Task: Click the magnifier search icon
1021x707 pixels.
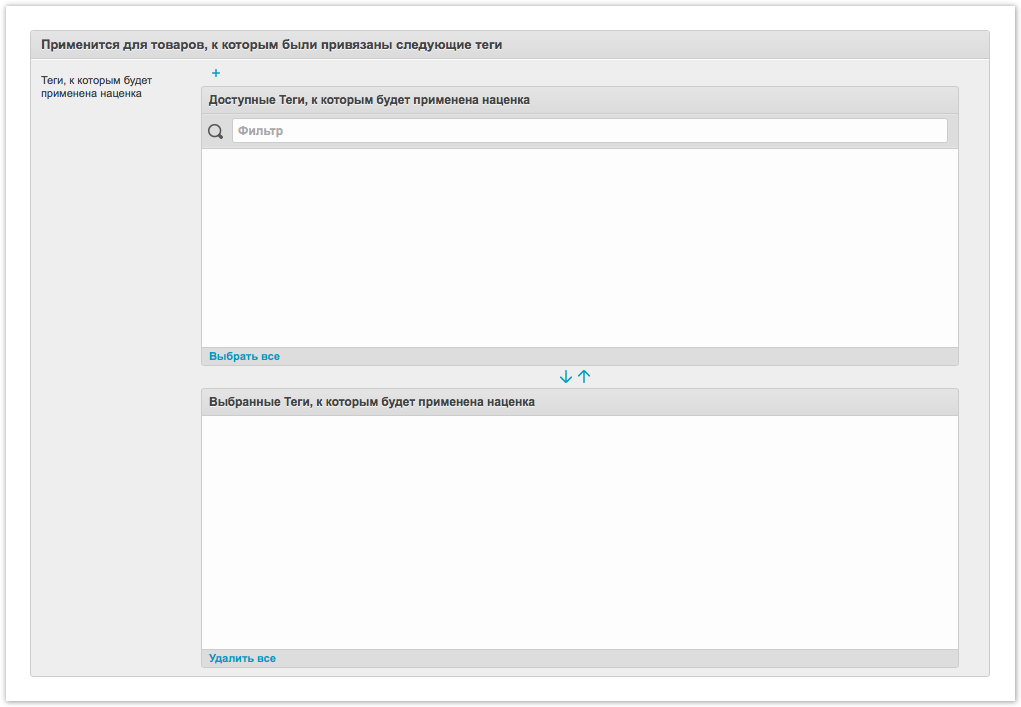Action: [x=215, y=131]
